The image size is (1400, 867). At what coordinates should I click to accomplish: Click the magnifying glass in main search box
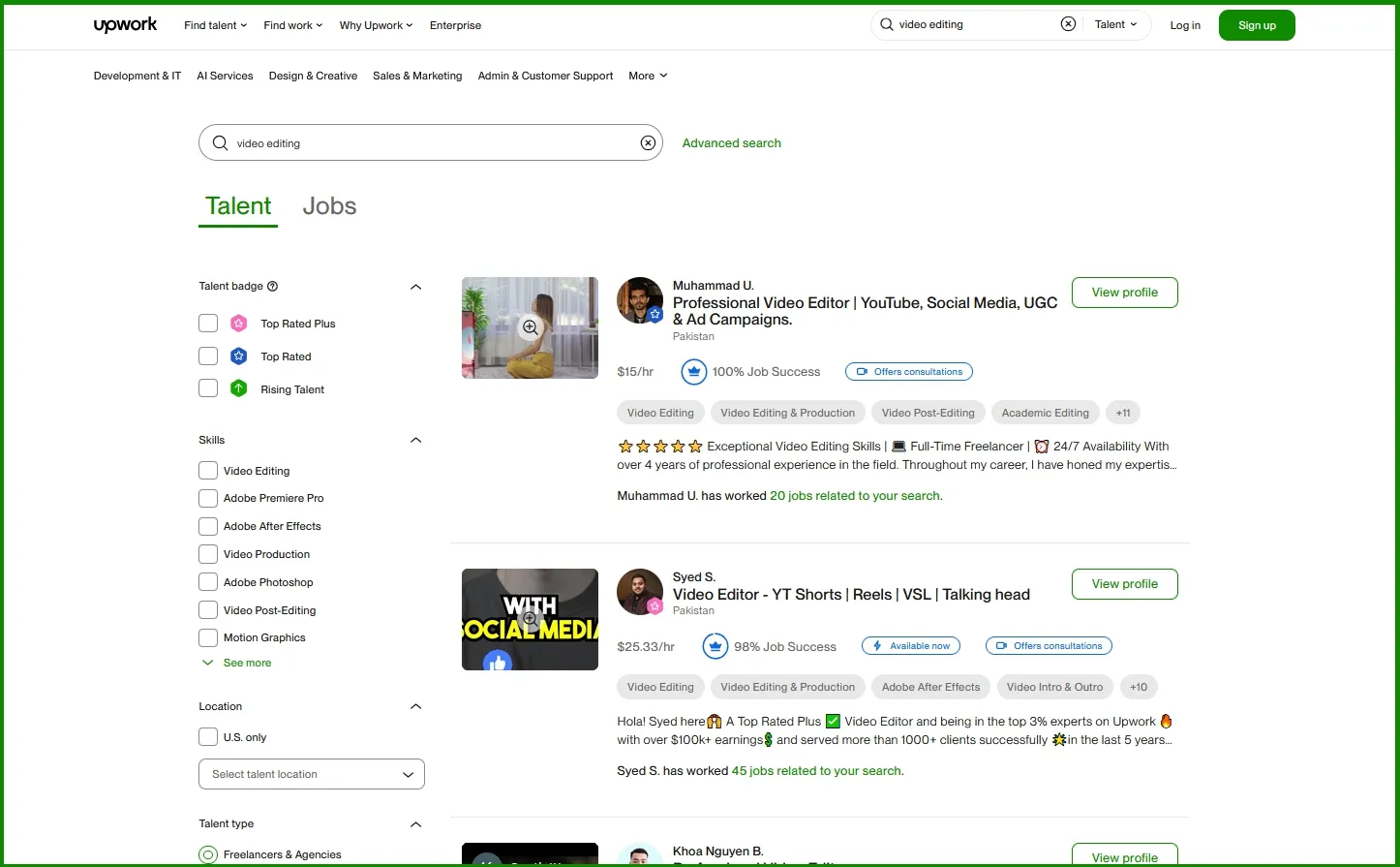220,143
